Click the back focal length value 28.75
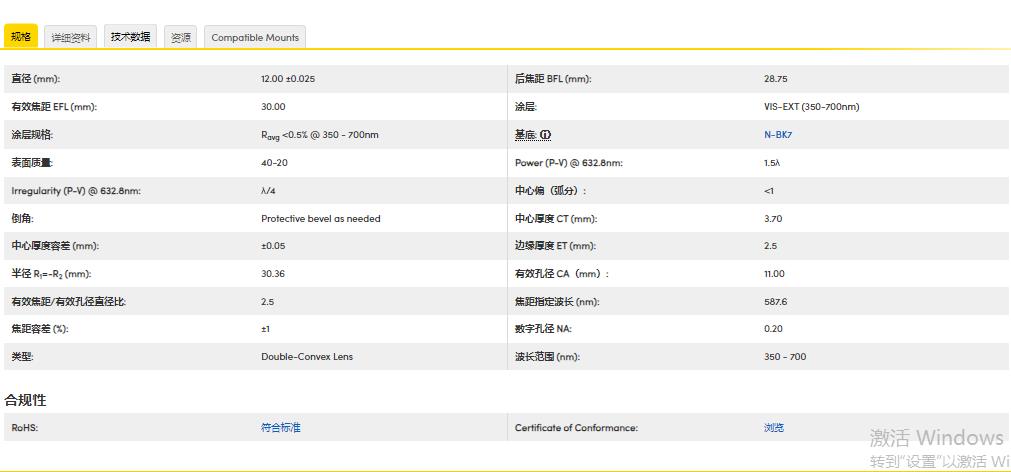 (775, 79)
